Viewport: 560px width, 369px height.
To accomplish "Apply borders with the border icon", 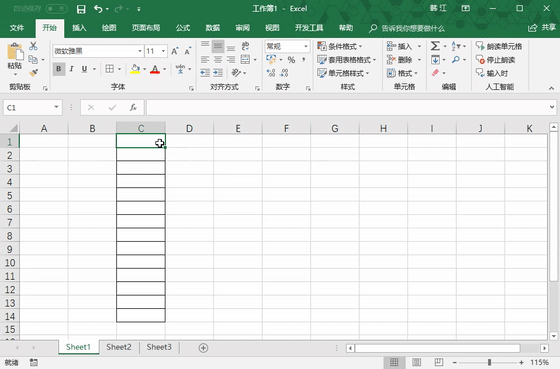I will pyautogui.click(x=110, y=69).
